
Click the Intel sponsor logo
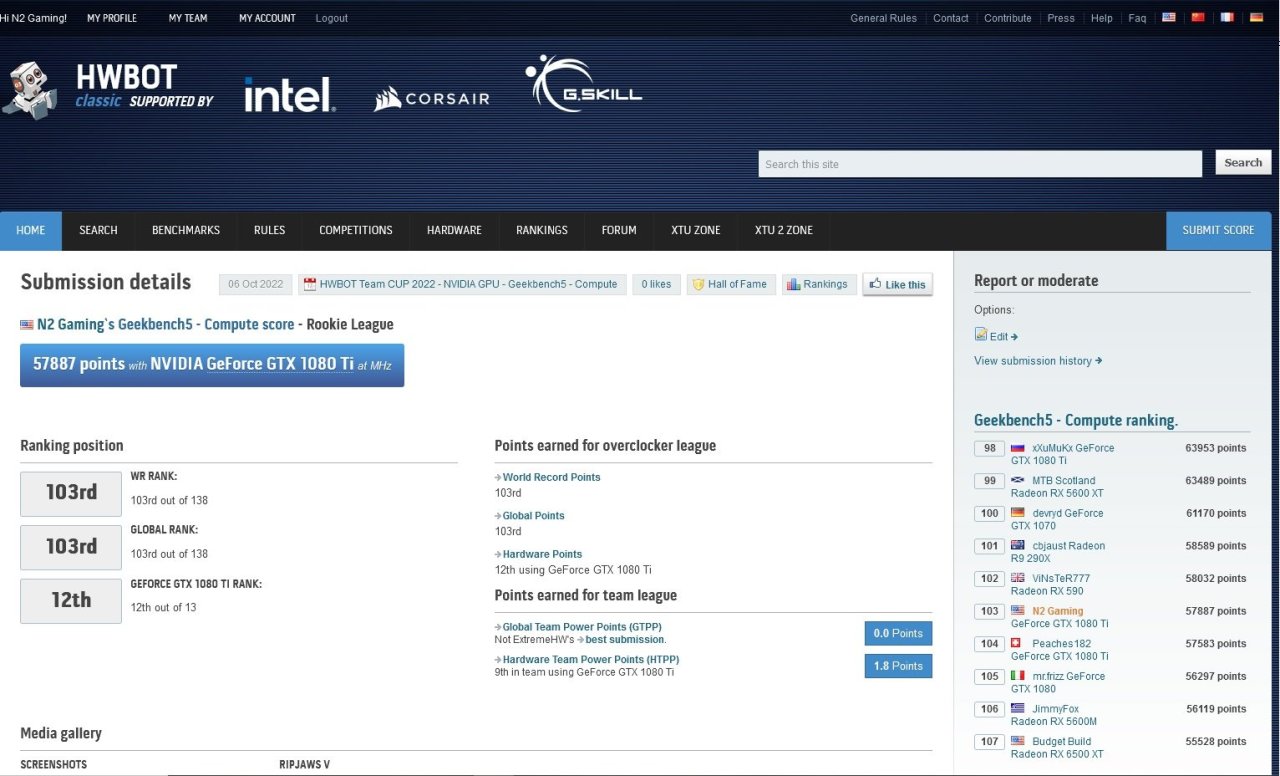coord(290,95)
